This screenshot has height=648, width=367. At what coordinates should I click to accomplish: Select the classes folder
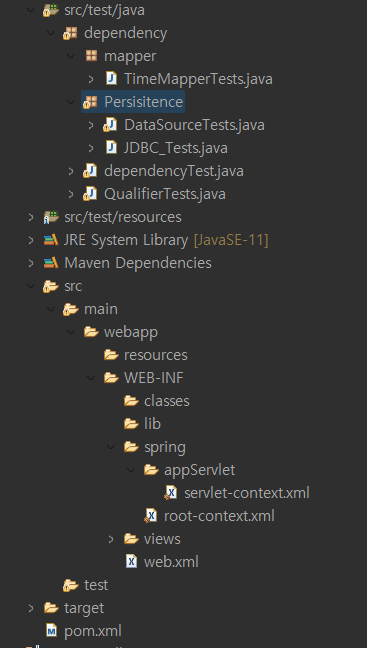pos(167,401)
